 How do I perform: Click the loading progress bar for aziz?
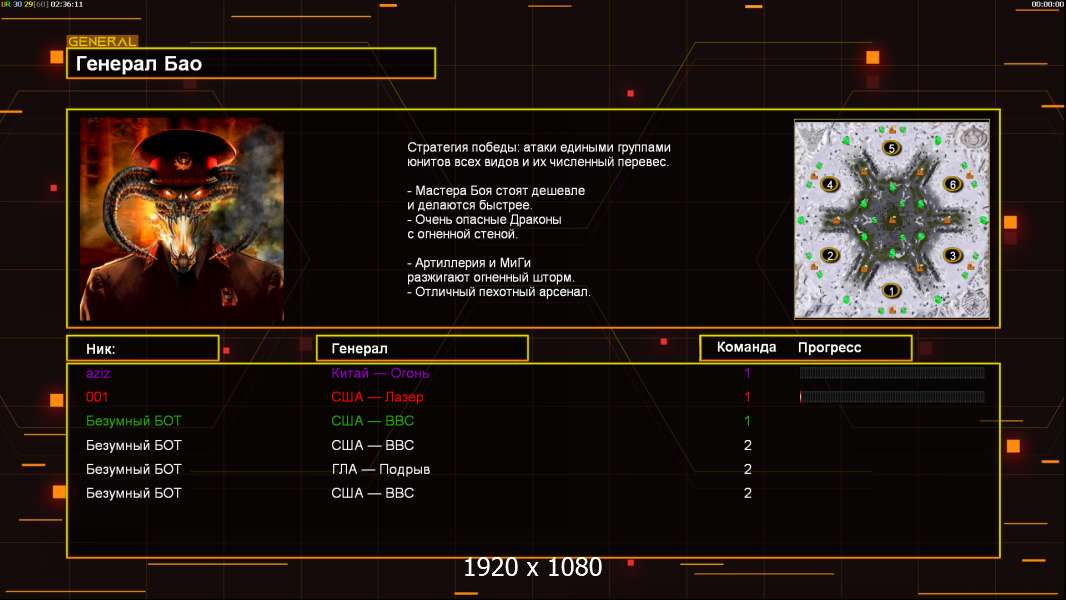892,373
